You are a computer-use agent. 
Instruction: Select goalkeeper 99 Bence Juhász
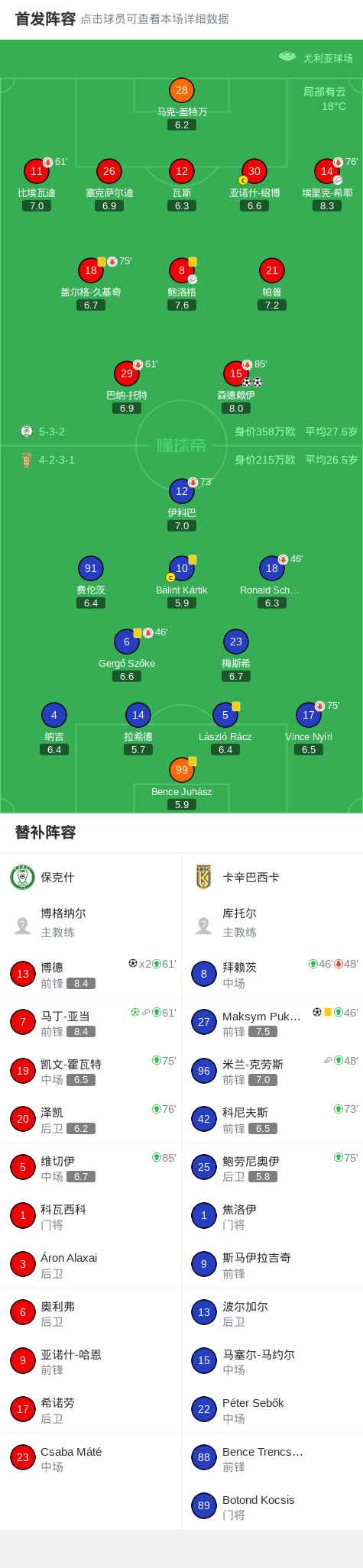(x=182, y=770)
